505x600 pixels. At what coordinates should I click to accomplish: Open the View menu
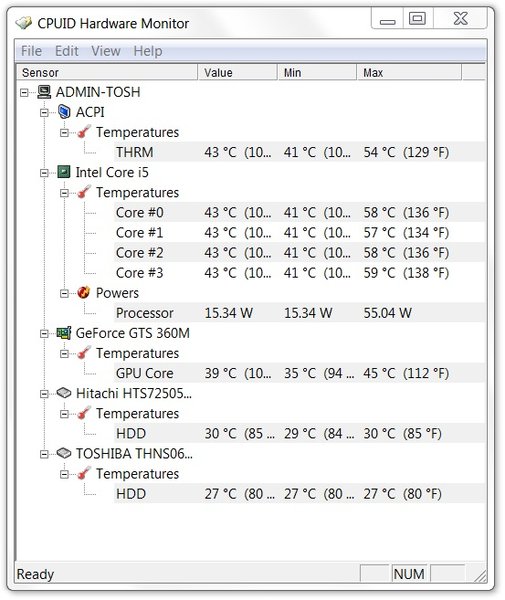tap(106, 51)
